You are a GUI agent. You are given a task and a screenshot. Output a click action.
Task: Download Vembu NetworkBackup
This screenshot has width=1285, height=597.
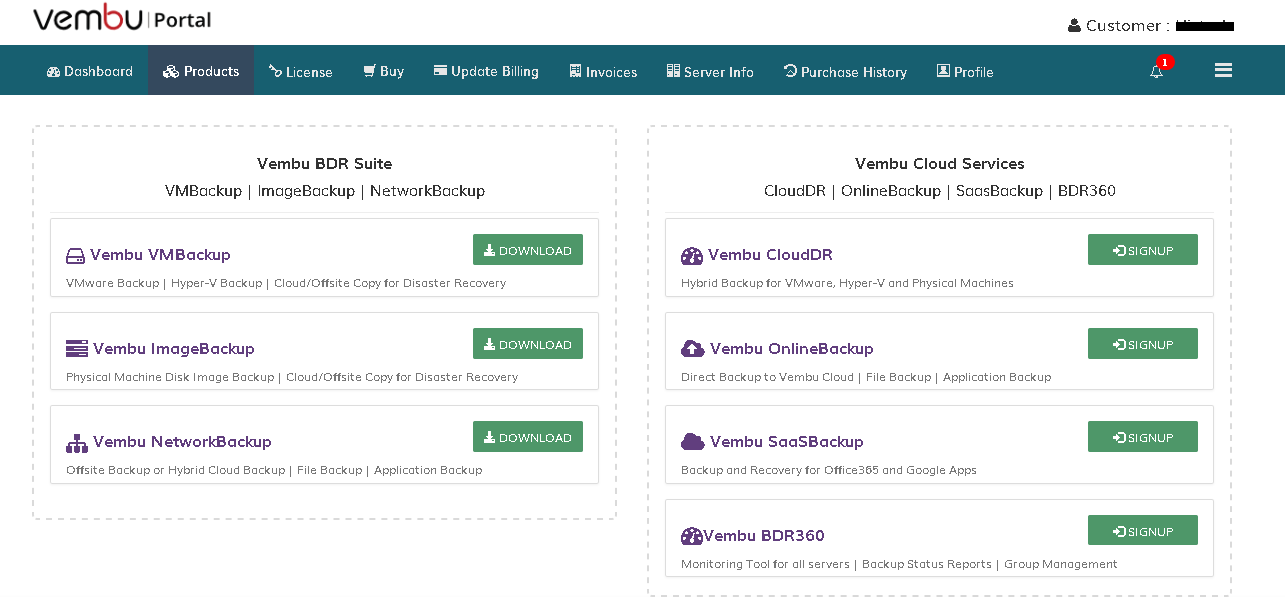(x=528, y=437)
